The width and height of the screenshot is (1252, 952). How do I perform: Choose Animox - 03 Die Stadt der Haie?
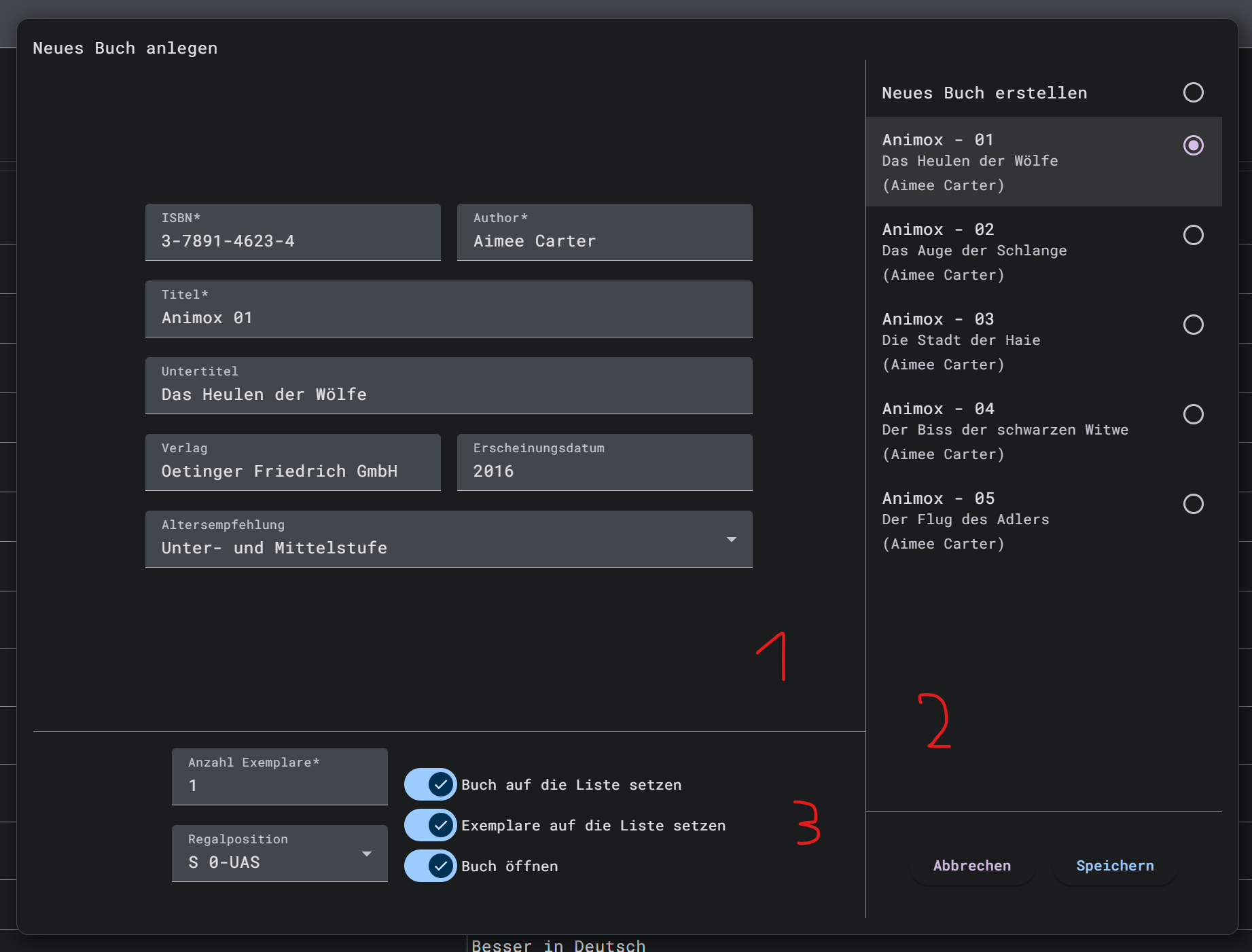(x=1194, y=325)
